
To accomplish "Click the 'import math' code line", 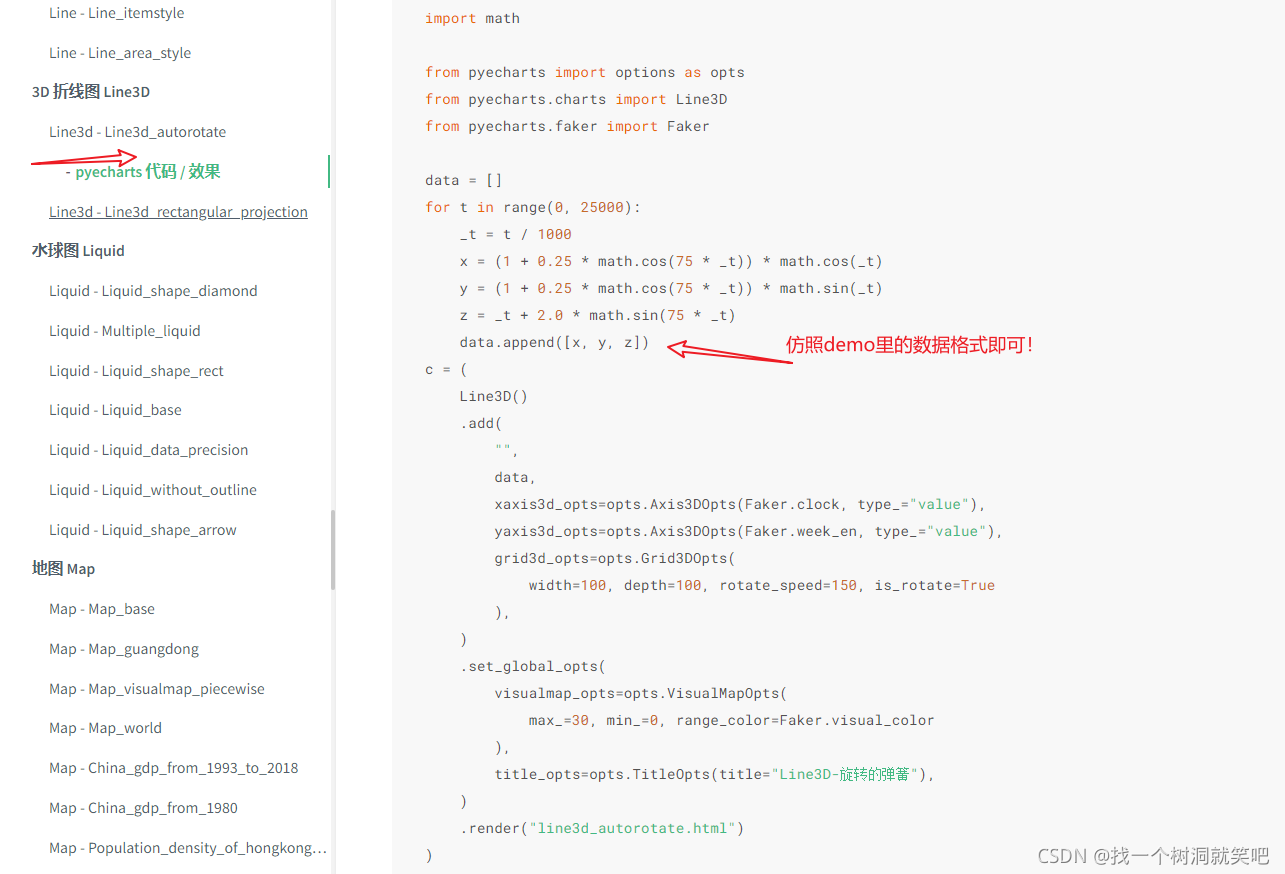I will tap(472, 18).
